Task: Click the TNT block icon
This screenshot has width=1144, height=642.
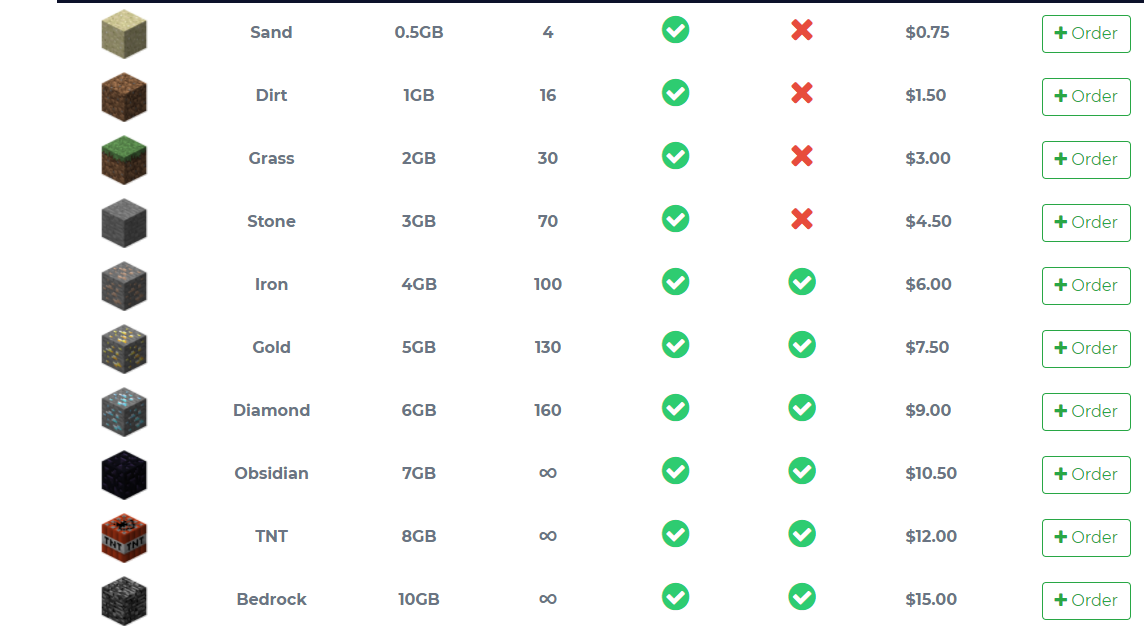Action: [124, 538]
